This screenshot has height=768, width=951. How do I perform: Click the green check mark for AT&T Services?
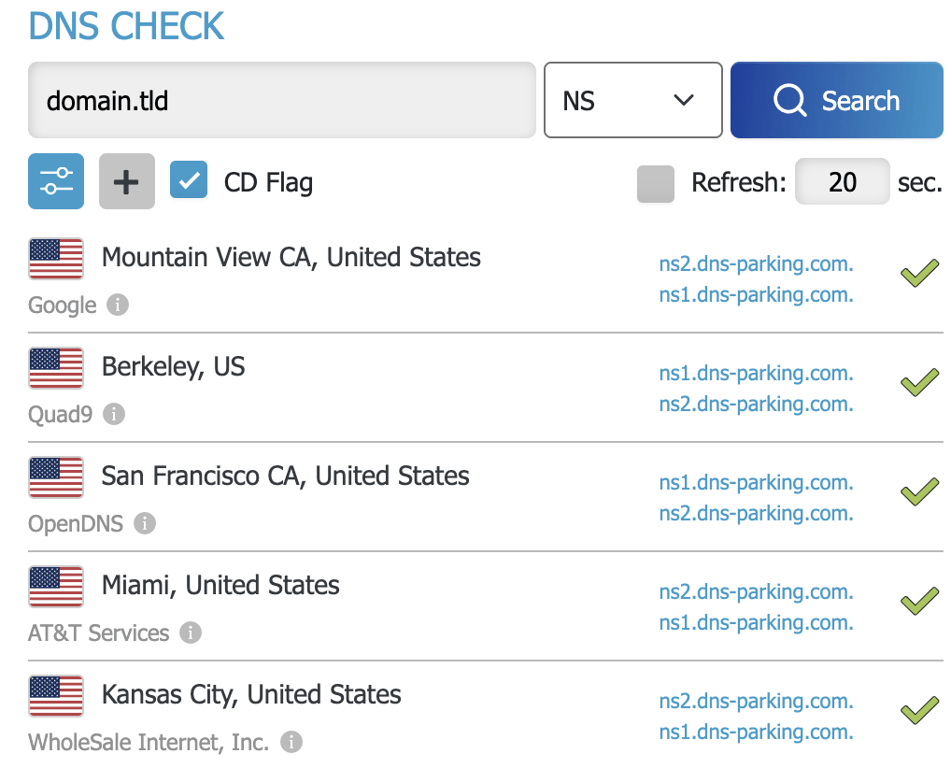pyautogui.click(x=918, y=601)
